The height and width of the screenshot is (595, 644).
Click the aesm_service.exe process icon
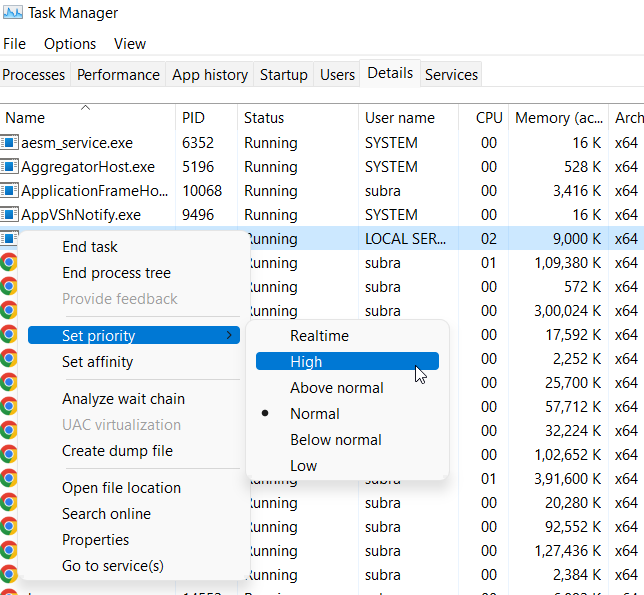point(10,143)
